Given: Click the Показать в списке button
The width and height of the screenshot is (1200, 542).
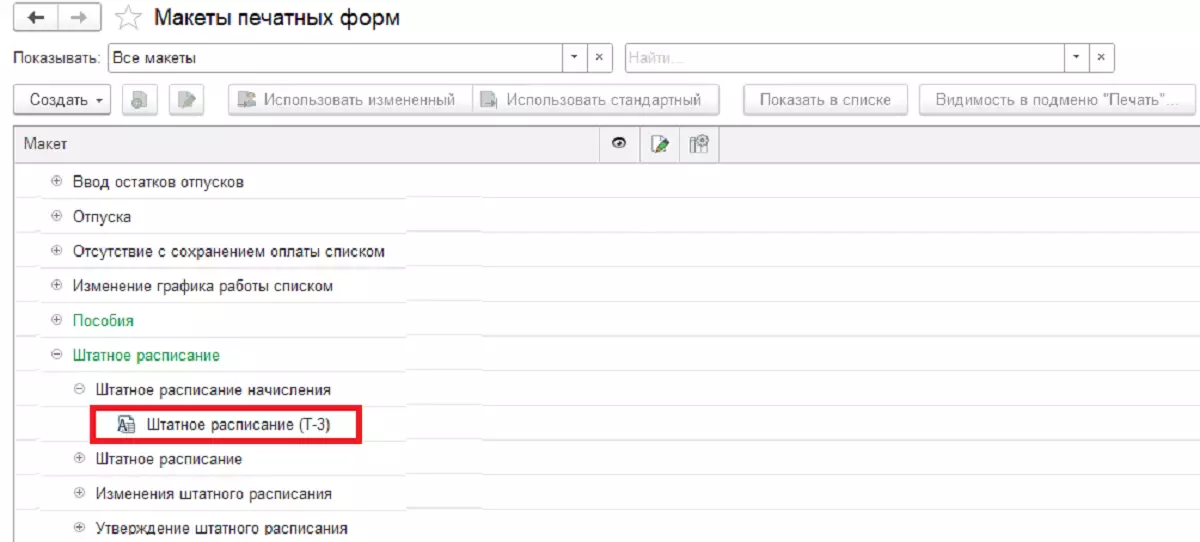Looking at the screenshot, I should [x=825, y=100].
